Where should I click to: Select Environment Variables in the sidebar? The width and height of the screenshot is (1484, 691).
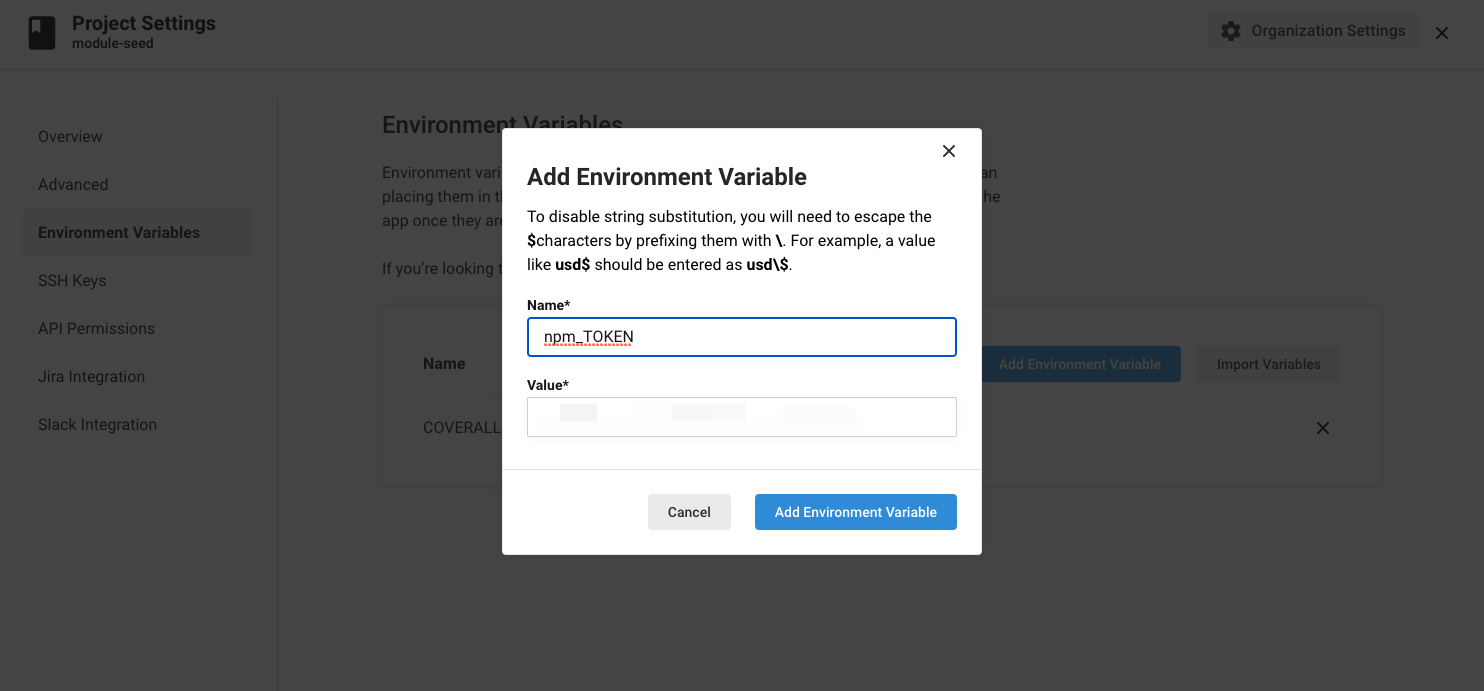[119, 232]
